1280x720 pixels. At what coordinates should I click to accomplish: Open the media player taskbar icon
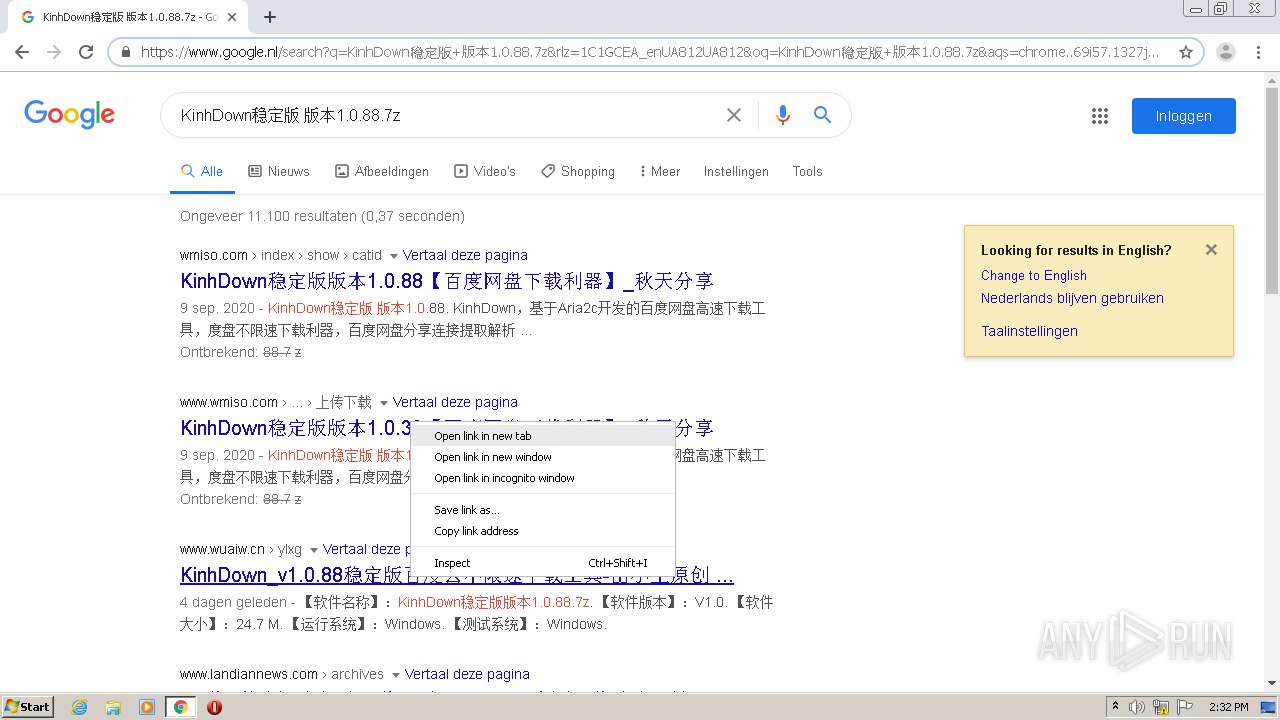click(x=147, y=707)
